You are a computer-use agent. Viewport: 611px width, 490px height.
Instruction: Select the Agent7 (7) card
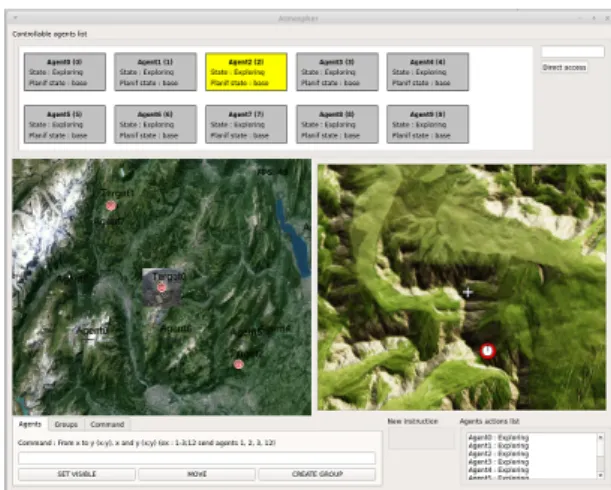pos(246,124)
